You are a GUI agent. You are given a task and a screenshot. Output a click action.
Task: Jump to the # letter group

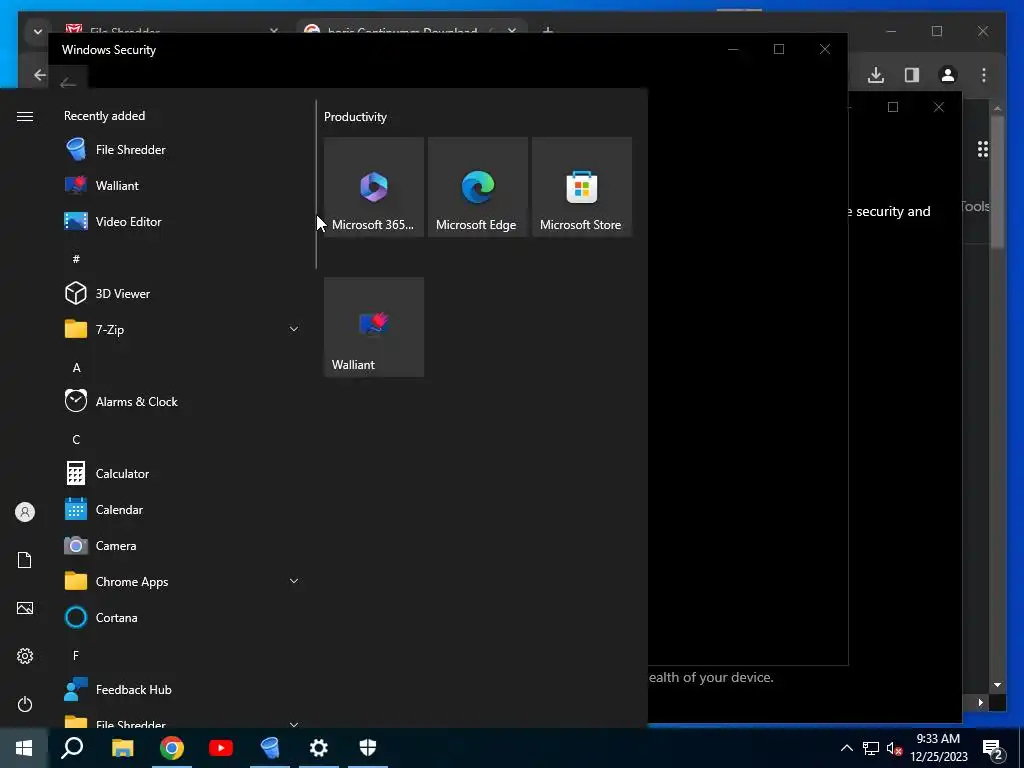click(x=76, y=259)
